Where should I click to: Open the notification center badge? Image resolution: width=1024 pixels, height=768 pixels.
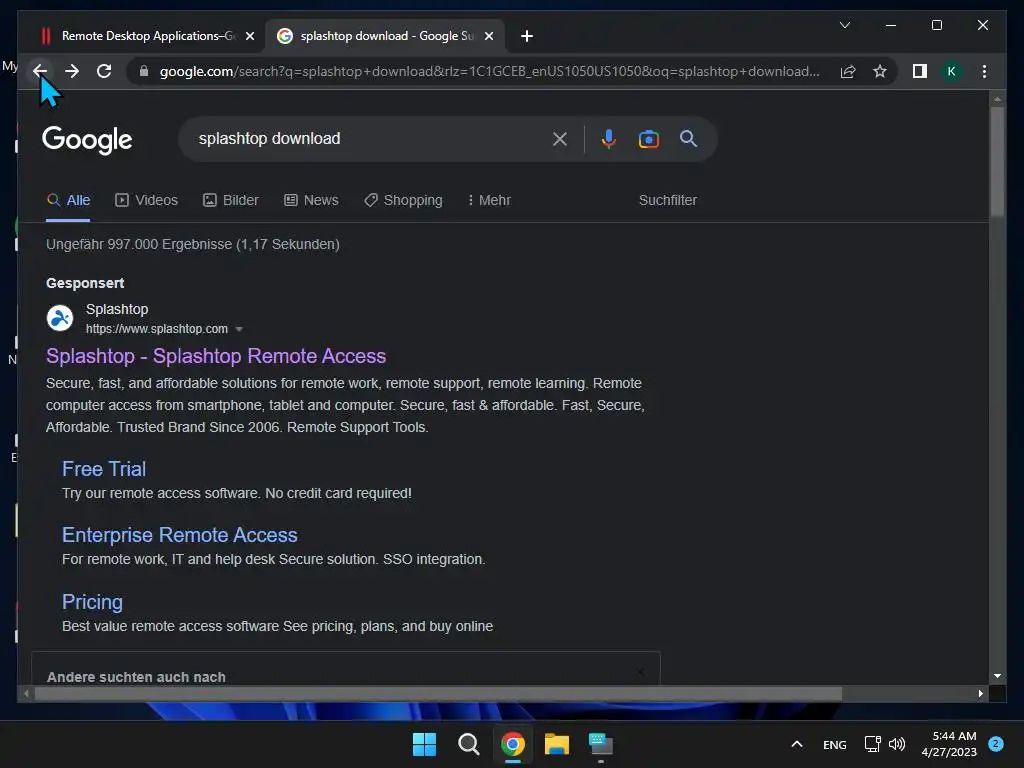[996, 744]
